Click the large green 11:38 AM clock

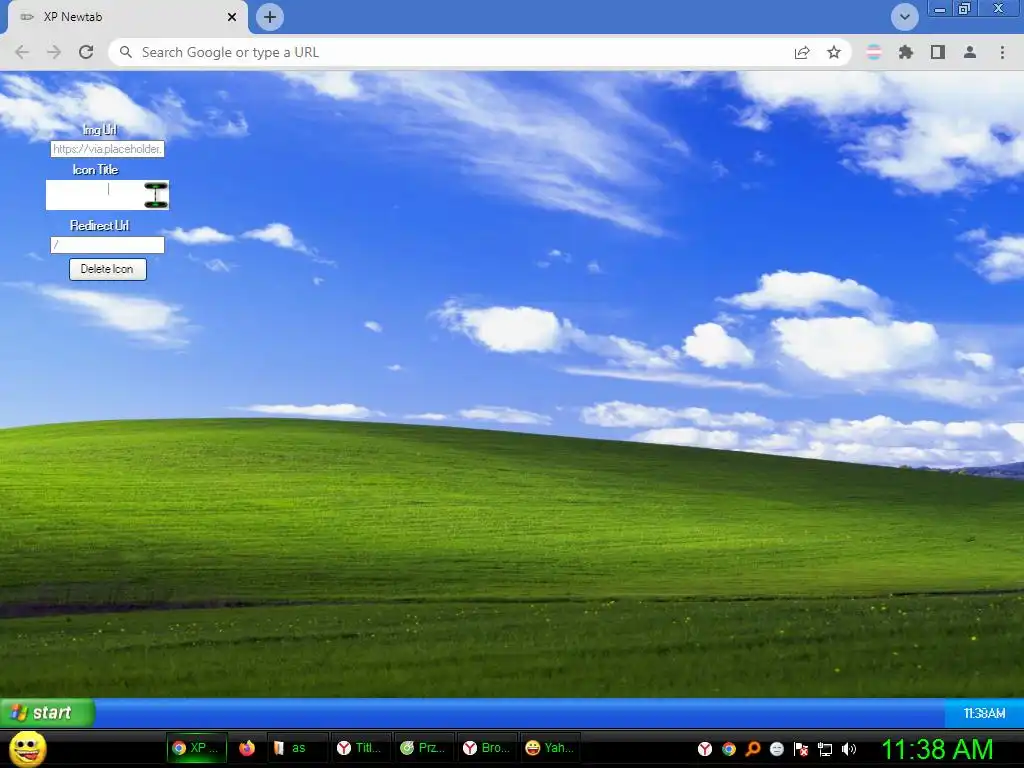click(938, 748)
